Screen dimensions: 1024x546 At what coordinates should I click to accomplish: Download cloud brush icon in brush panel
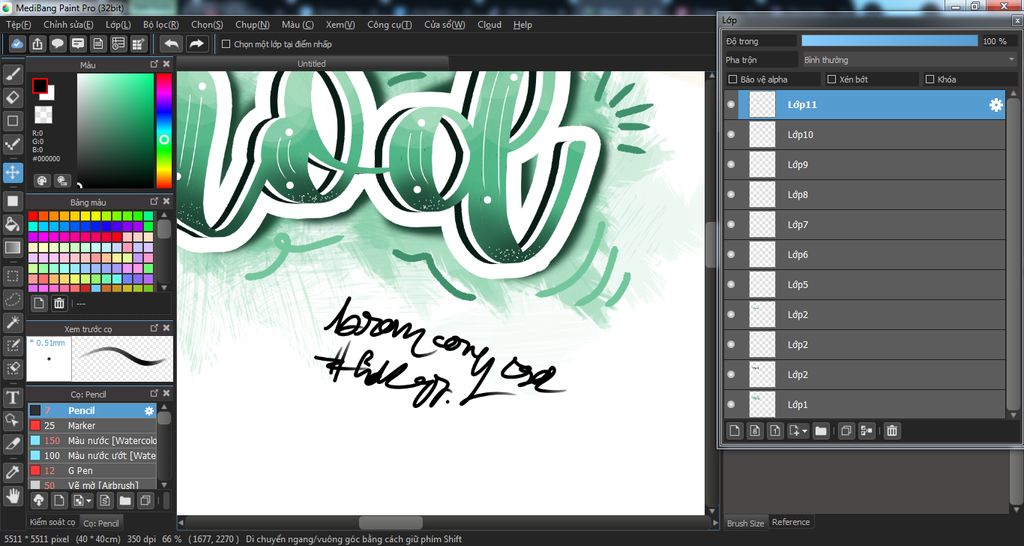tap(39, 500)
